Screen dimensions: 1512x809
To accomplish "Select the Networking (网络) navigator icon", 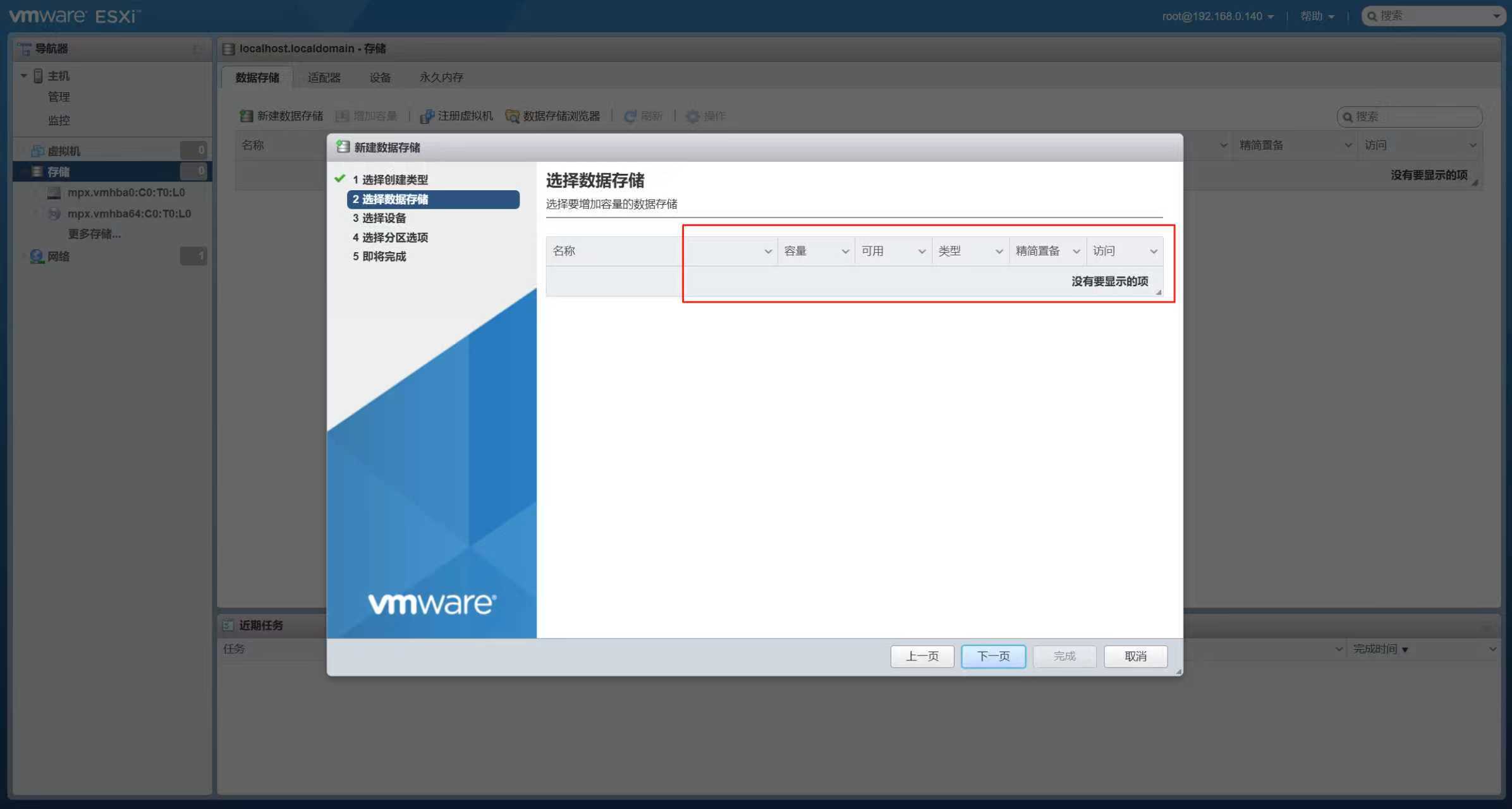I will (x=37, y=257).
